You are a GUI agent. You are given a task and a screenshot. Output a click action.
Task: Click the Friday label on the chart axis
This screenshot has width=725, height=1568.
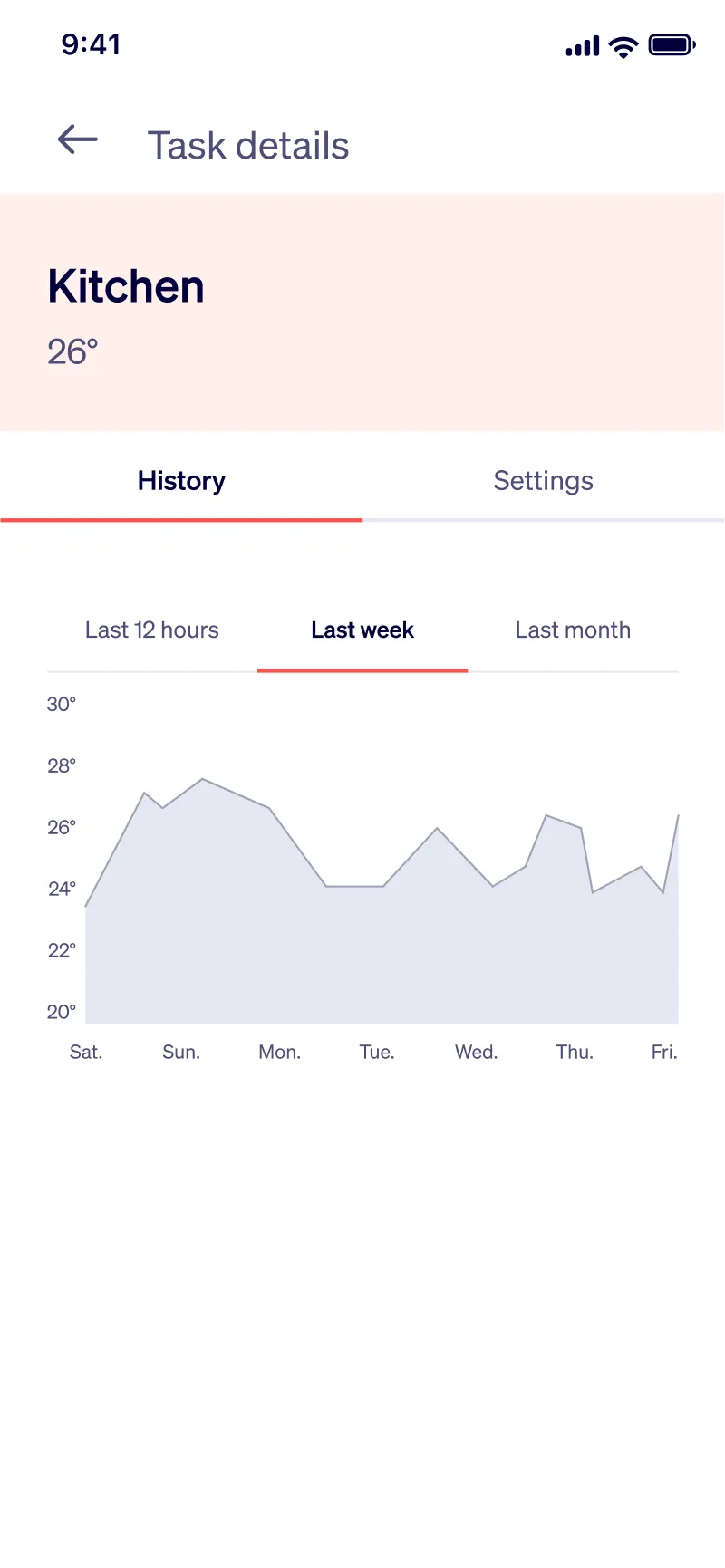664,1052
